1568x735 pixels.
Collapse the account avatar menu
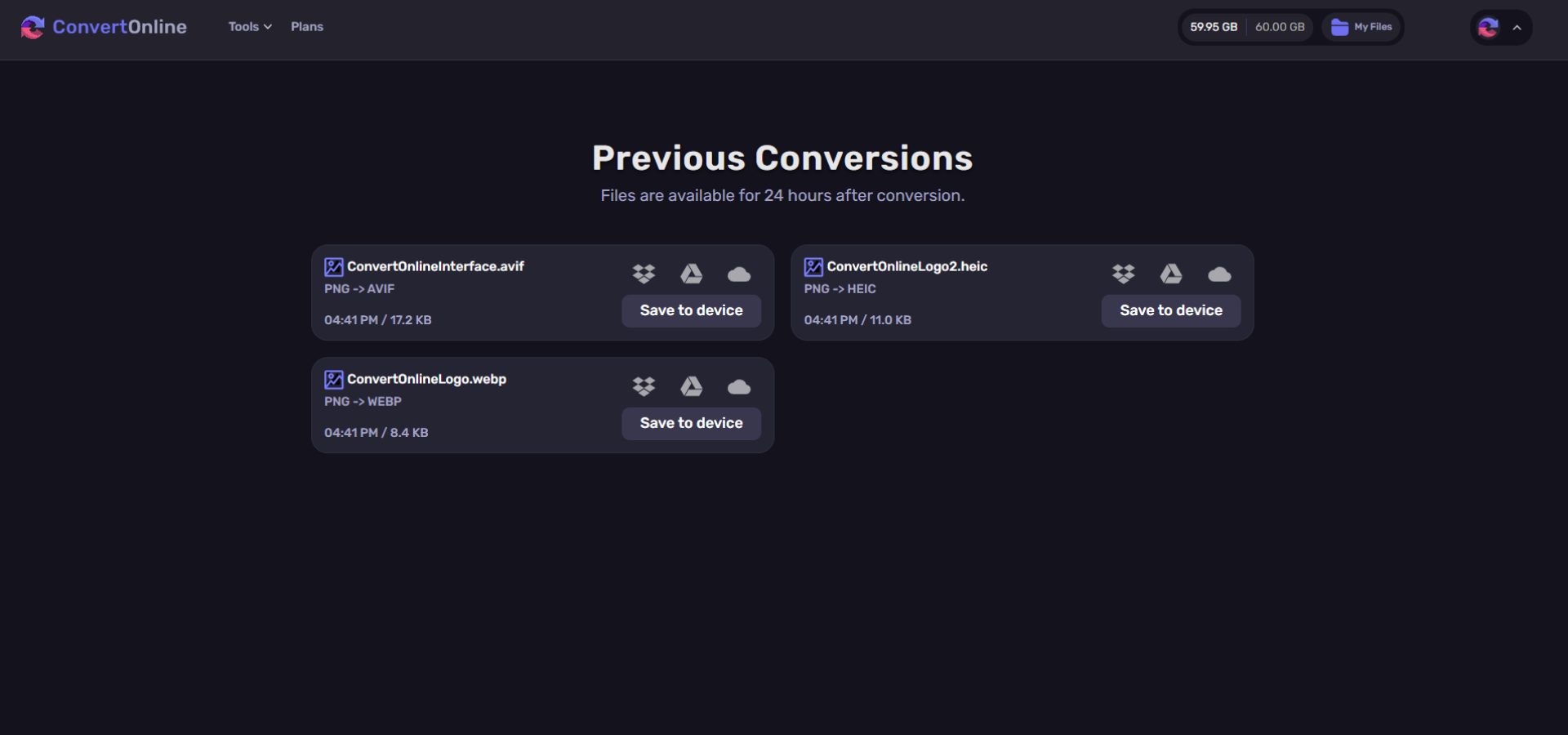[1518, 27]
